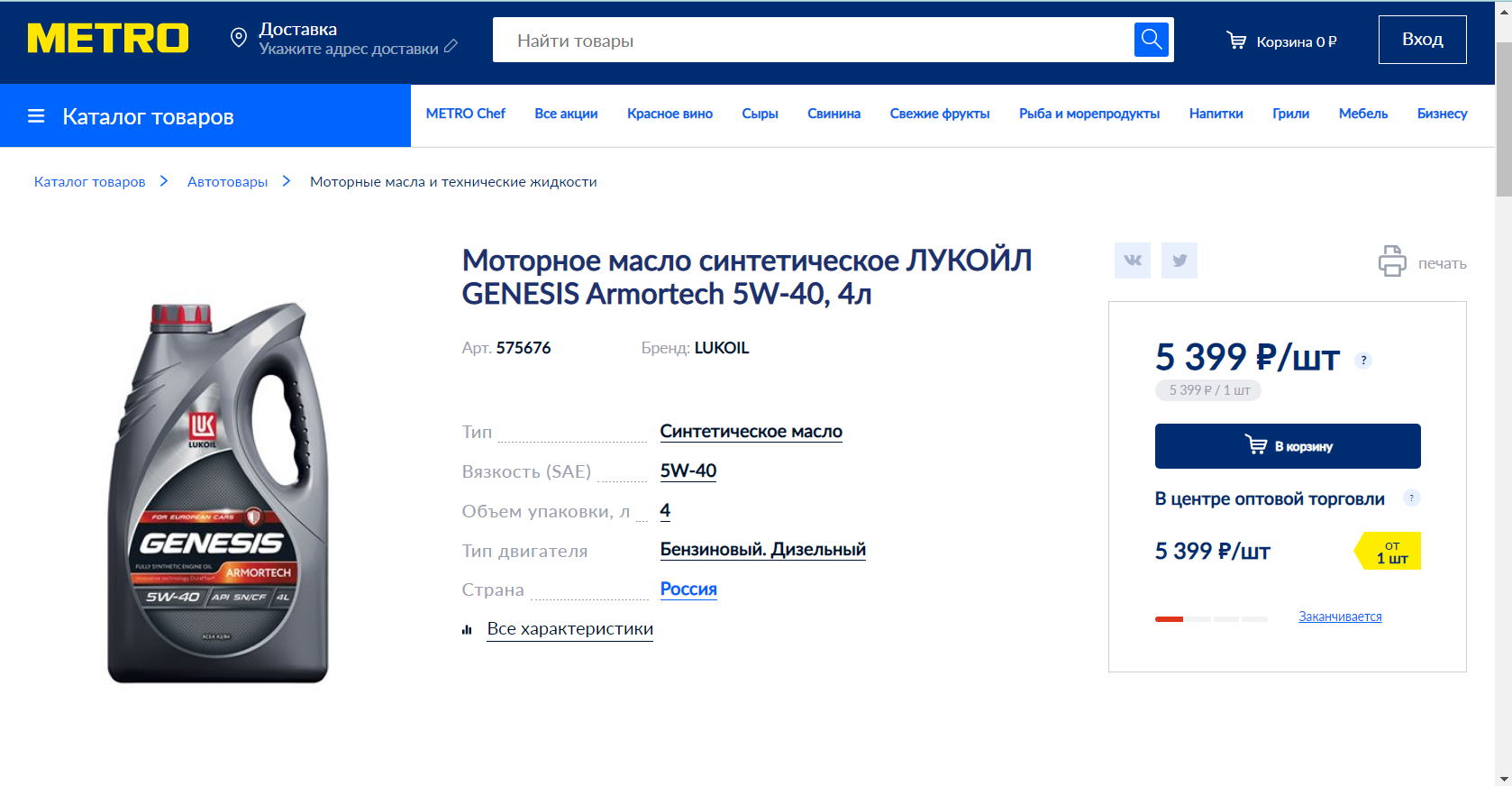Share the product on VK

point(1133,260)
